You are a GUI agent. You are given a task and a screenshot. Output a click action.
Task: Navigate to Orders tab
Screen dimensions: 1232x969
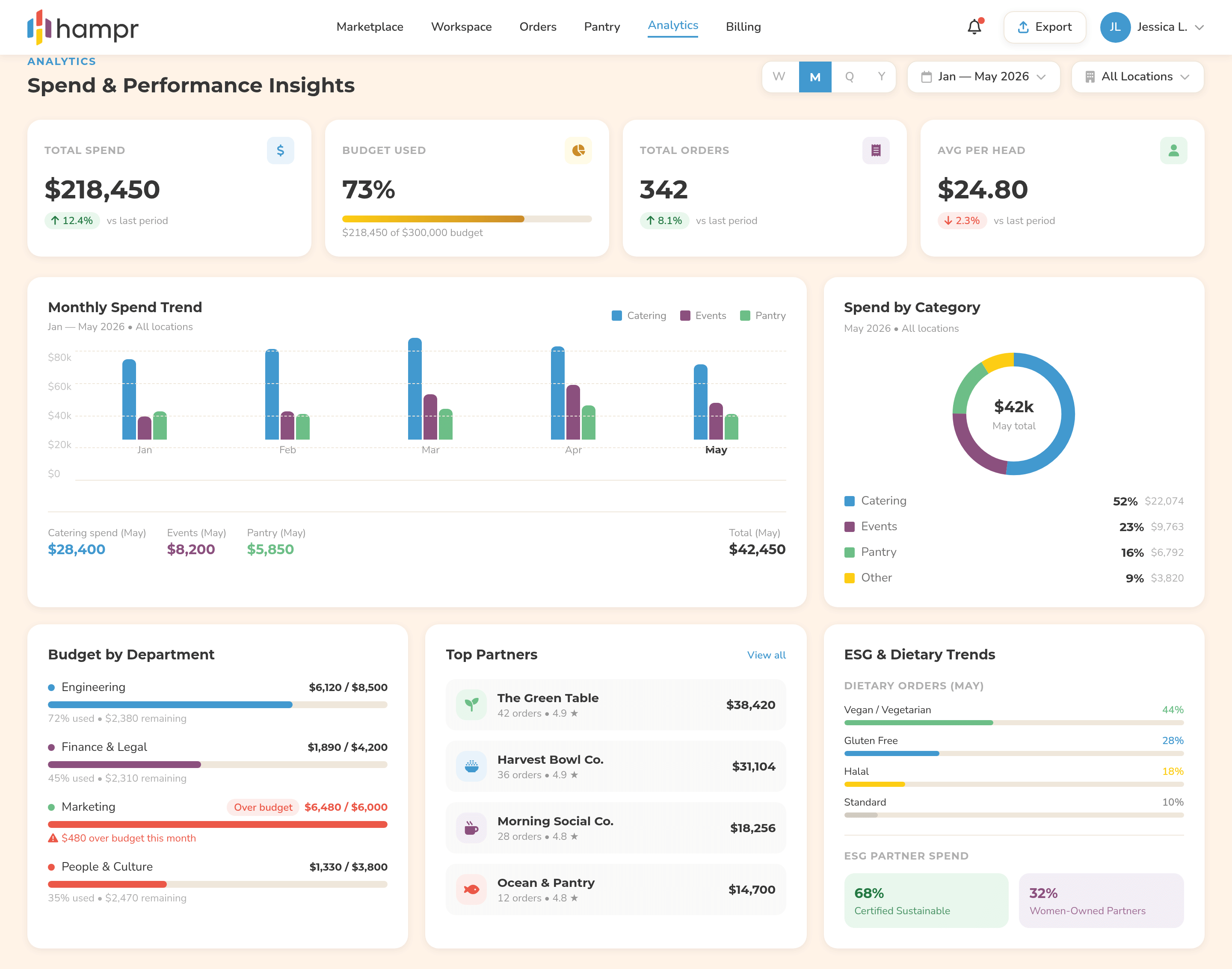click(537, 27)
